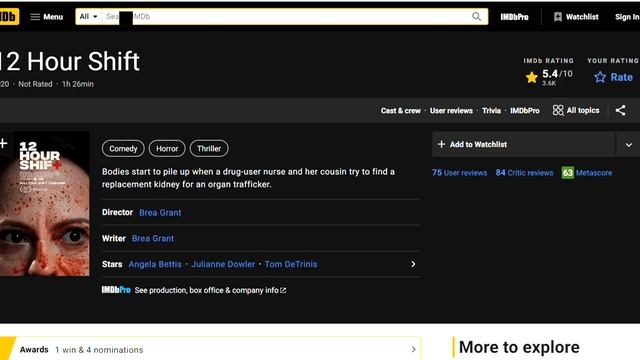This screenshot has height=360, width=640.
Task: Open the 12 Hour Shift poster
Action: (44, 204)
